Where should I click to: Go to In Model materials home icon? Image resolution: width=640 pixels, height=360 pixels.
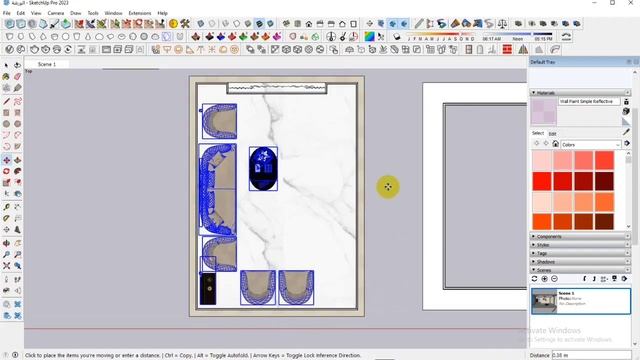[x=555, y=144]
